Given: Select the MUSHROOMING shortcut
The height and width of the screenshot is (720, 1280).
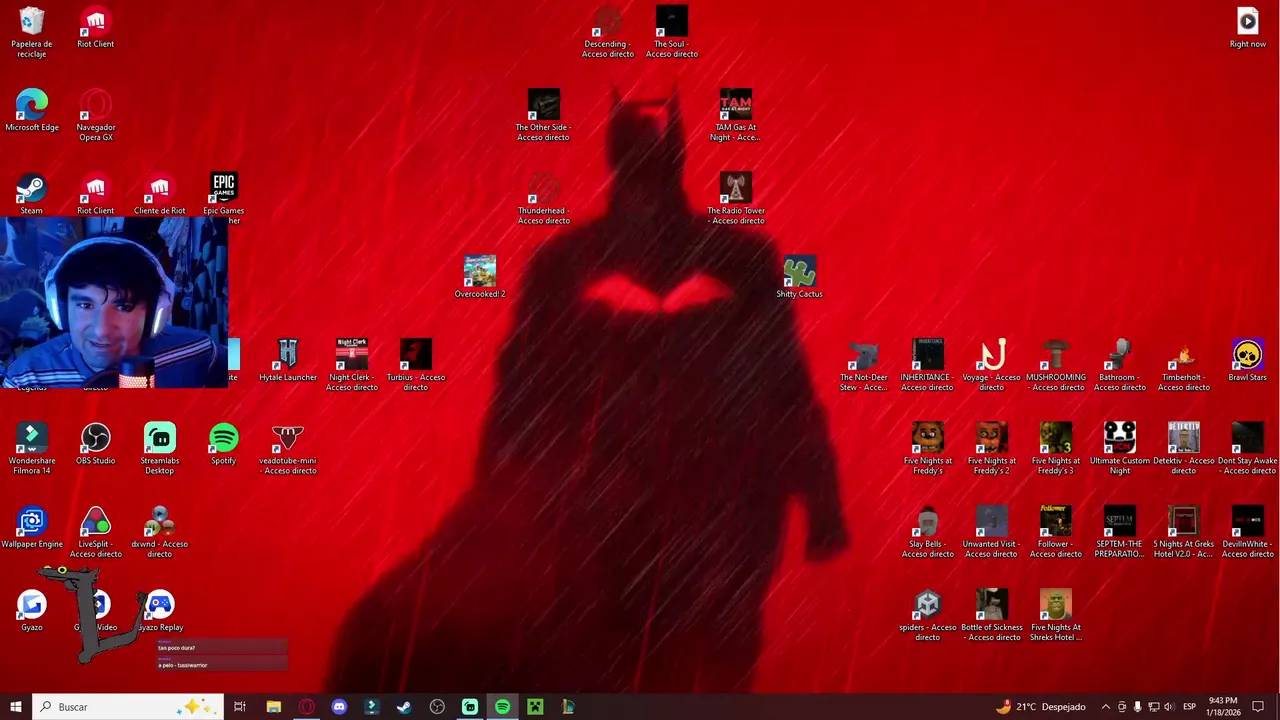Looking at the screenshot, I should [1056, 366].
